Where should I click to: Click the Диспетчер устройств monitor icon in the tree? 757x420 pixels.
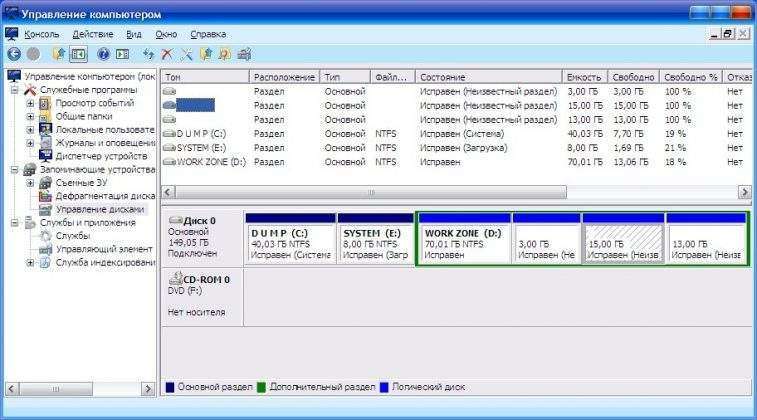pos(45,156)
